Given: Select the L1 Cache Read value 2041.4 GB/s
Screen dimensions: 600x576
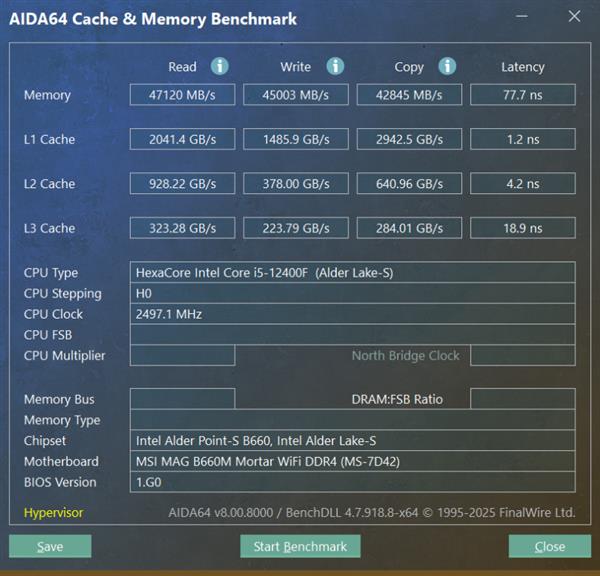Looking at the screenshot, I should [x=182, y=139].
